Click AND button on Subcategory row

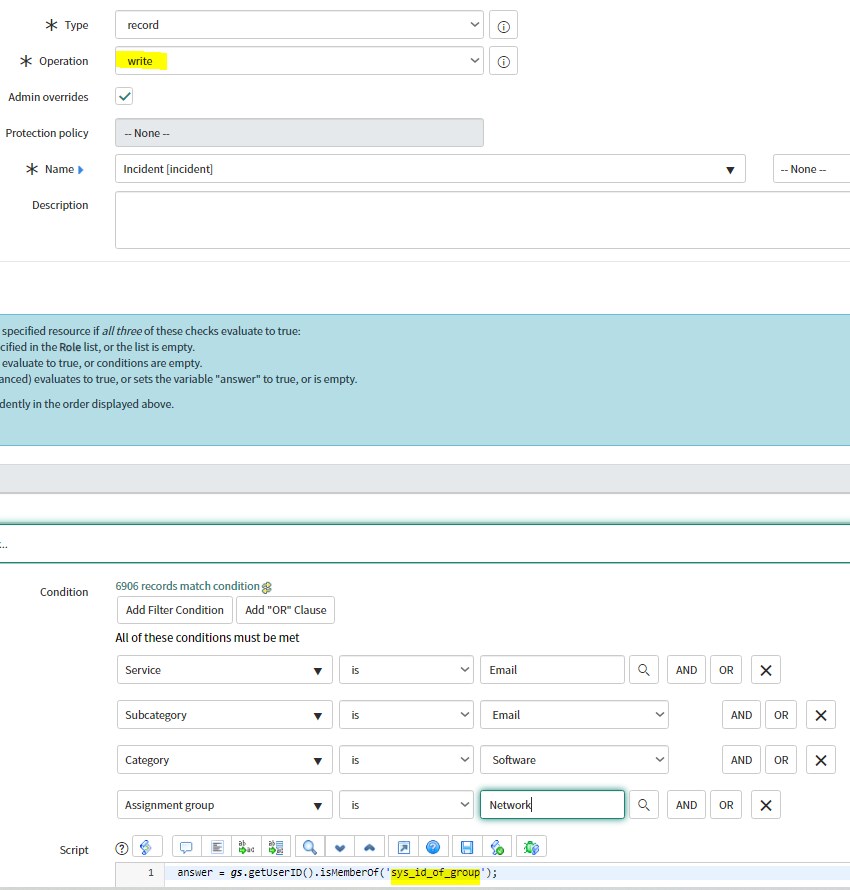(x=741, y=715)
